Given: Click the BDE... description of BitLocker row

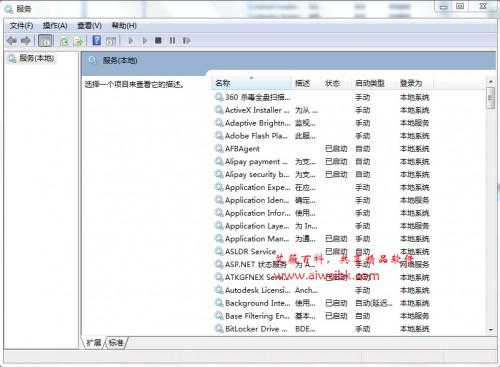Looking at the screenshot, I should pos(305,329).
